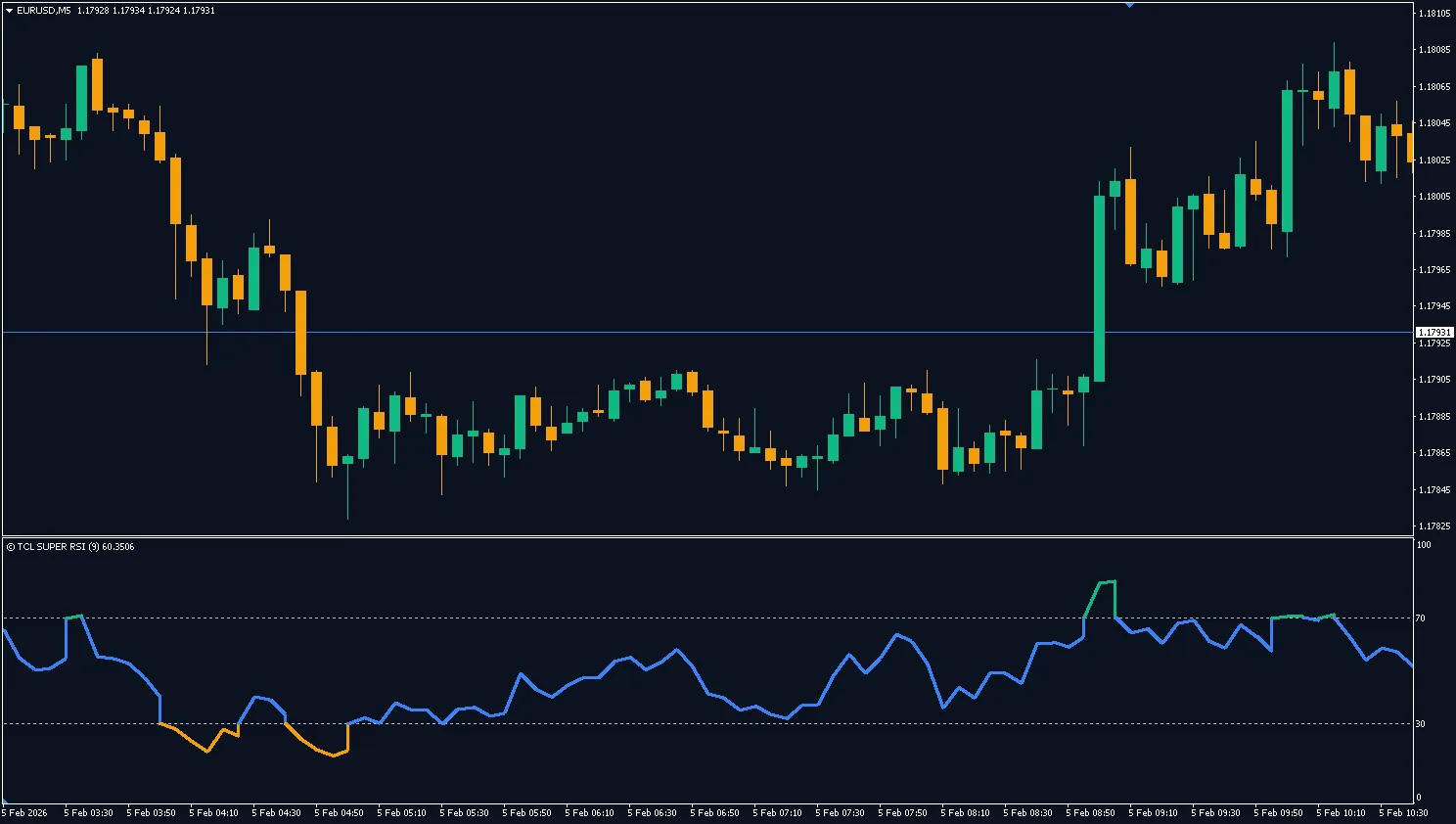This screenshot has width=1456, height=824.
Task: Click the 30 level dashed line in RSI panel
Action: coord(685,724)
